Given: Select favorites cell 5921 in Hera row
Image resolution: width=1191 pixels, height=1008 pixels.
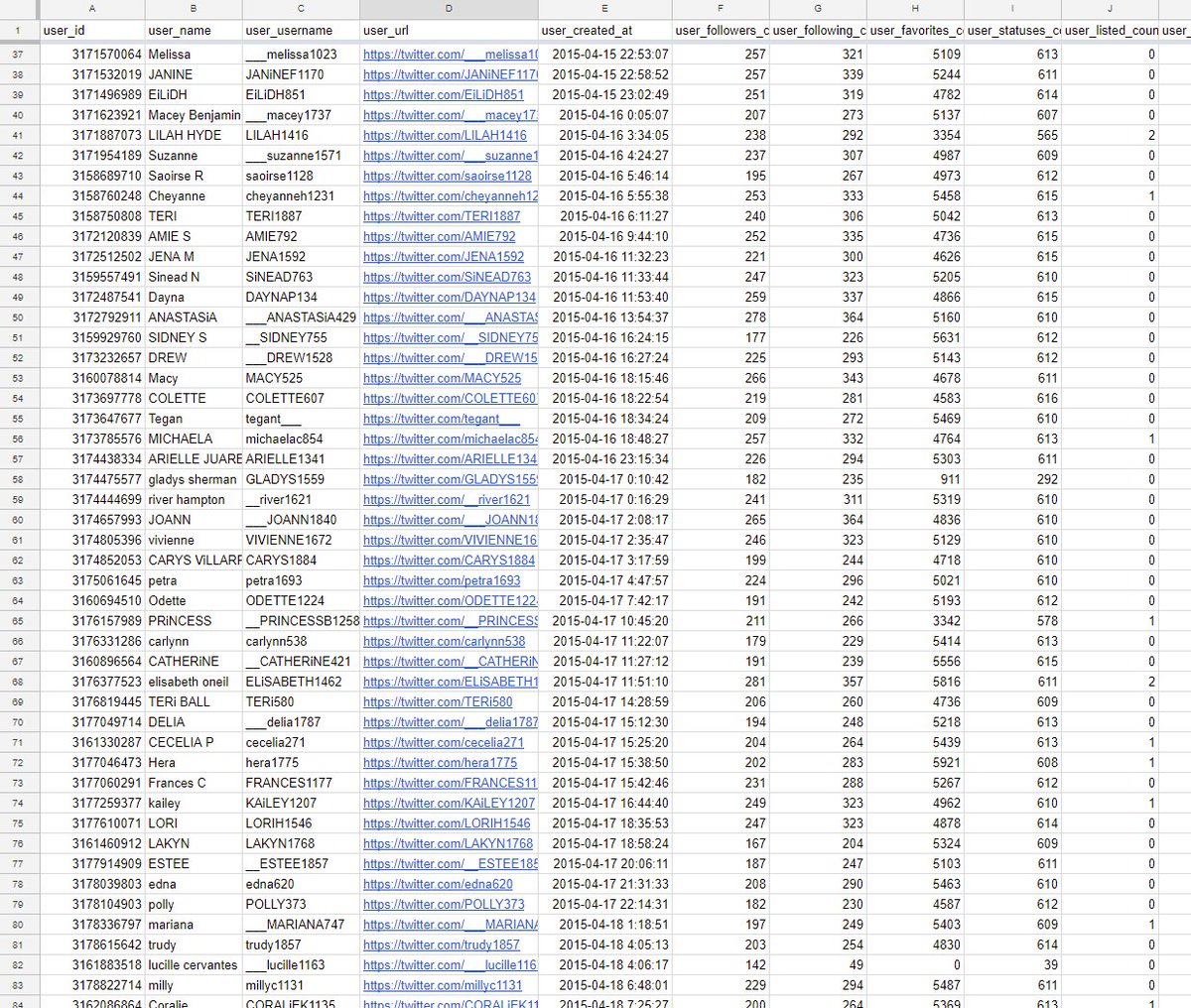Looking at the screenshot, I should tap(915, 763).
